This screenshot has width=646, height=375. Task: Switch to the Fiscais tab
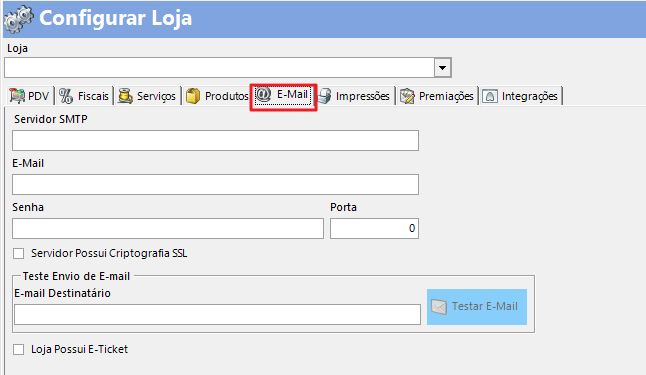[x=84, y=96]
